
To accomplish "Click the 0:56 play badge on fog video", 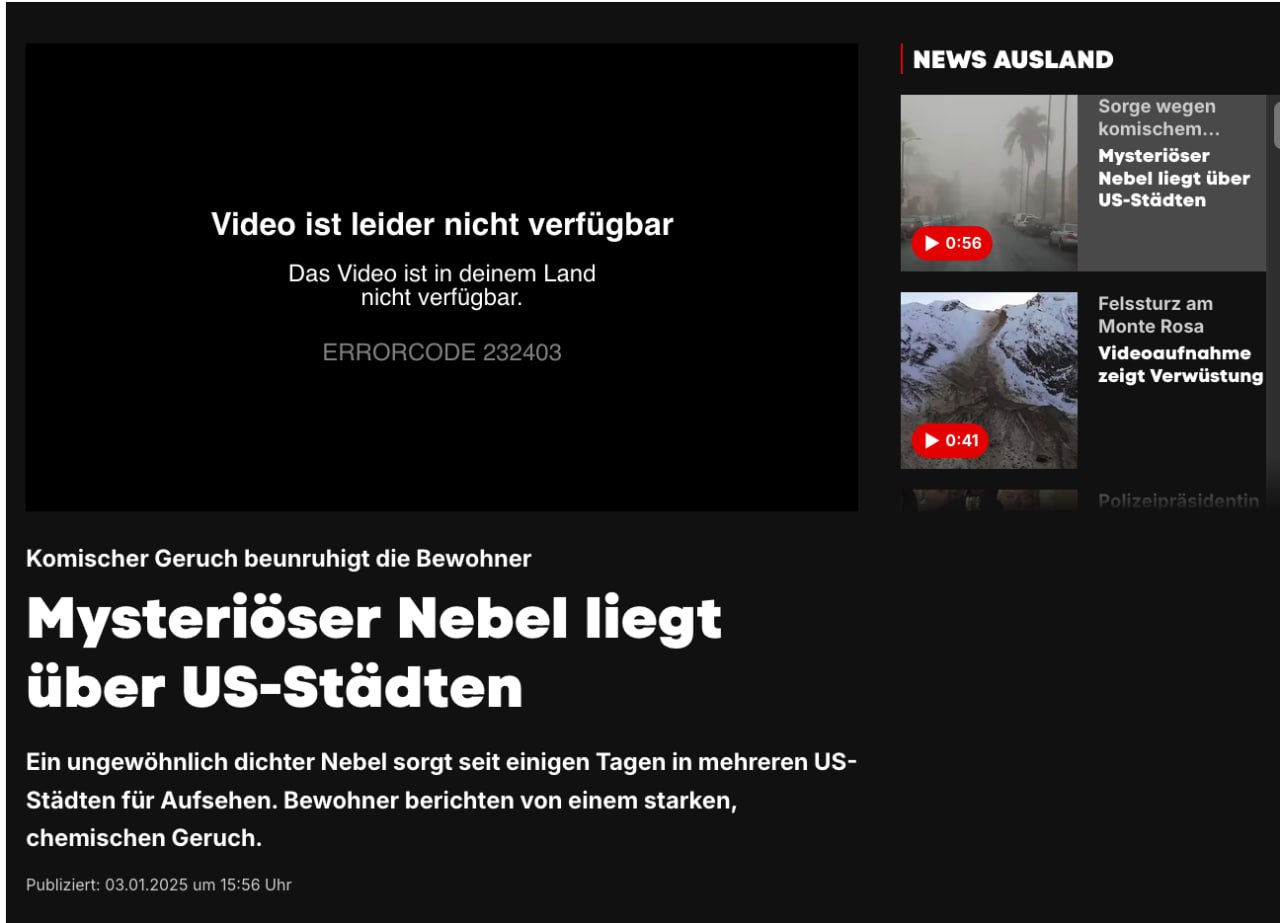I will (x=951, y=243).
